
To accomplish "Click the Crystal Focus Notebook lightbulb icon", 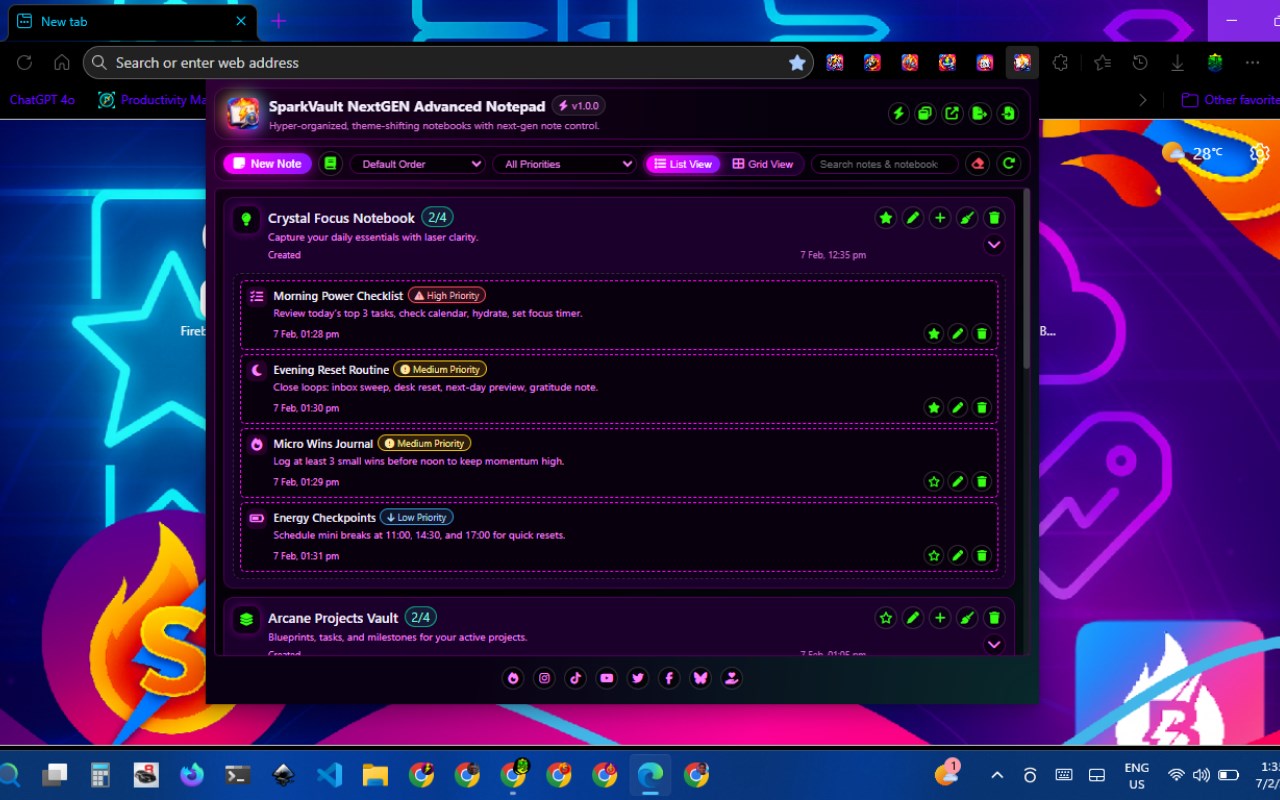I will [247, 219].
